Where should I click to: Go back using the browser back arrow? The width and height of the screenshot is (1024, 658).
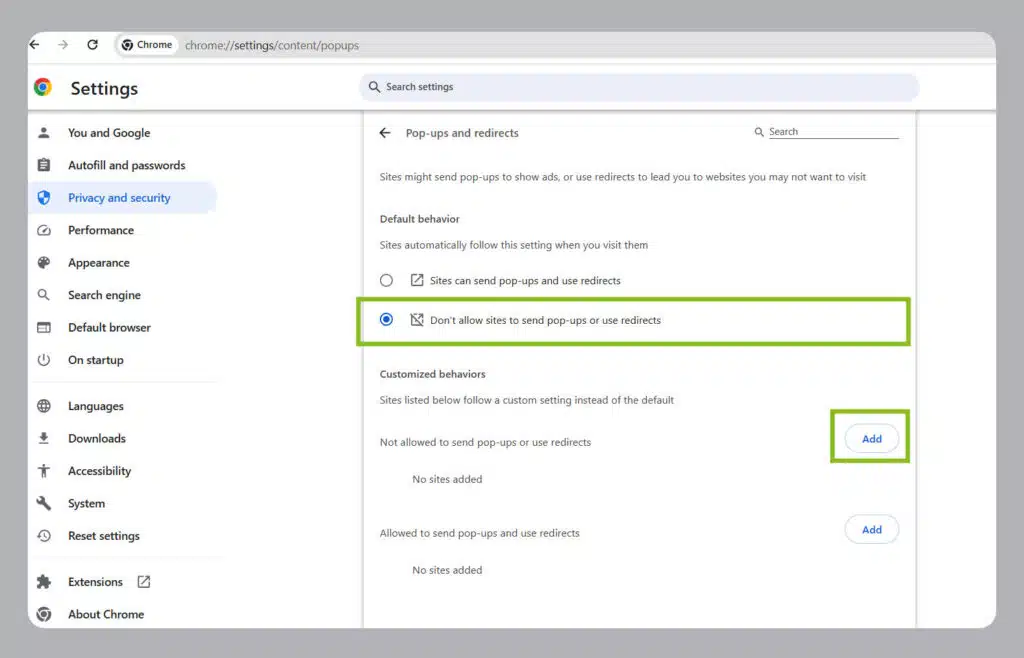click(35, 44)
